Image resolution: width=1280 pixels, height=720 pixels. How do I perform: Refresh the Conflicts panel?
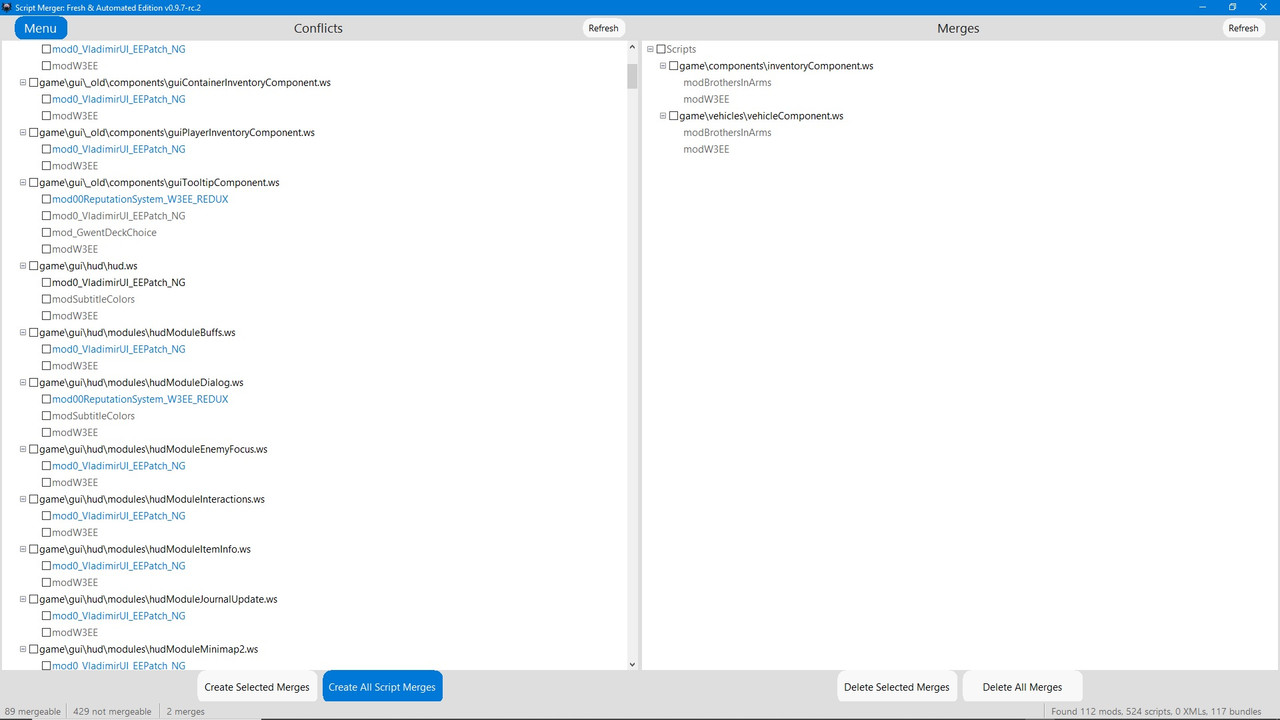pyautogui.click(x=603, y=28)
